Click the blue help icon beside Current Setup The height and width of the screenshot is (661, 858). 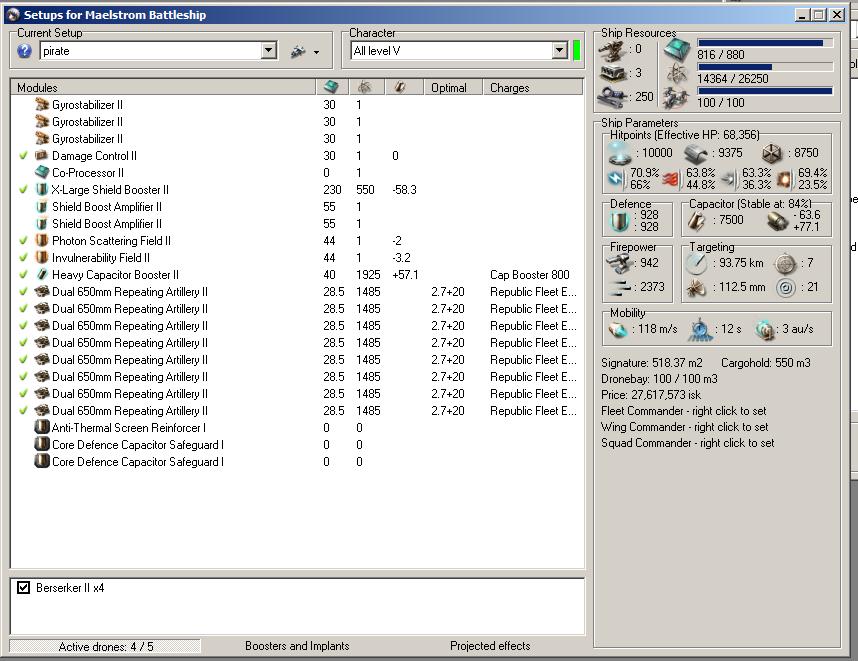click(25, 51)
